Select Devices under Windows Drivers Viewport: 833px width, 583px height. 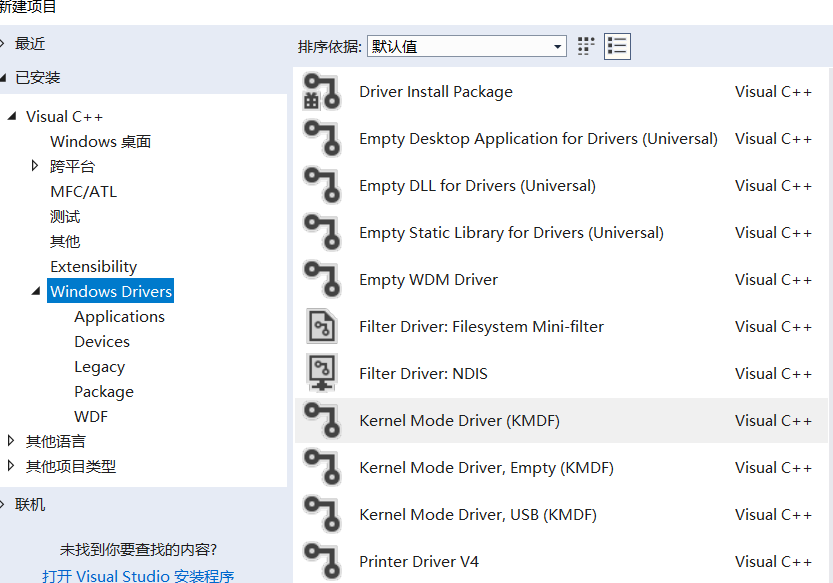coord(102,341)
